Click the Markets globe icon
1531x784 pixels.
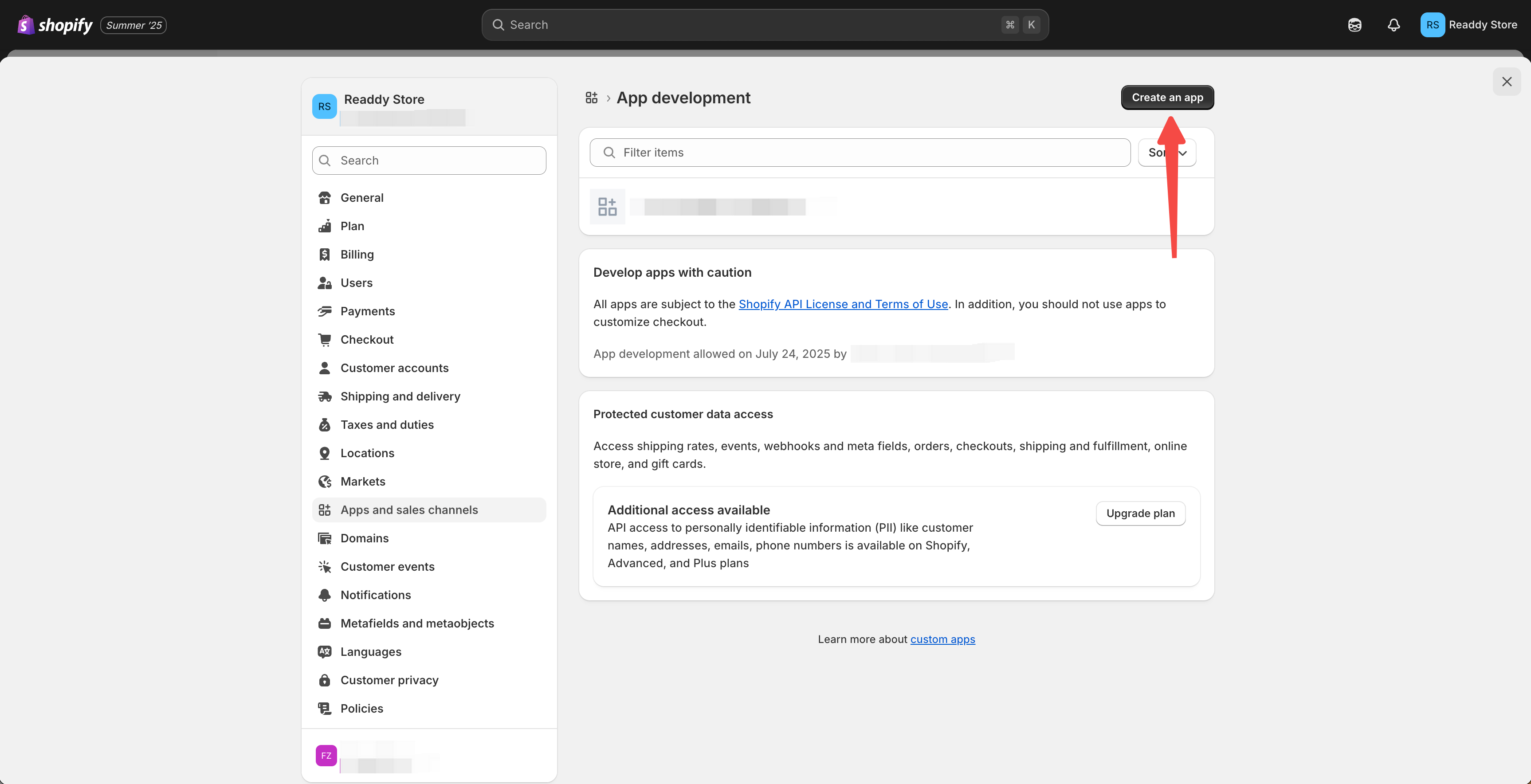point(325,482)
